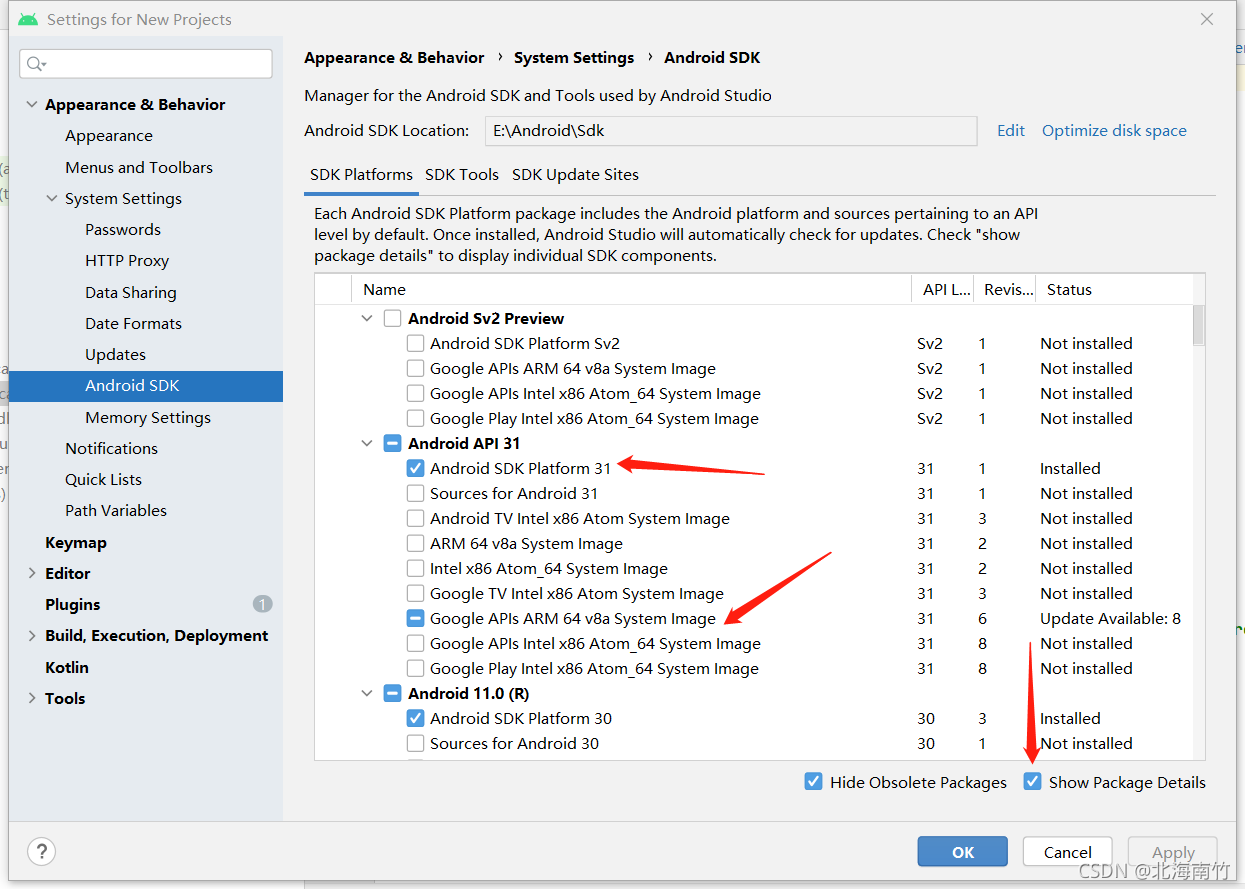Image resolution: width=1245 pixels, height=889 pixels.
Task: Check Android SDK Platform Sv2
Action: 415,343
